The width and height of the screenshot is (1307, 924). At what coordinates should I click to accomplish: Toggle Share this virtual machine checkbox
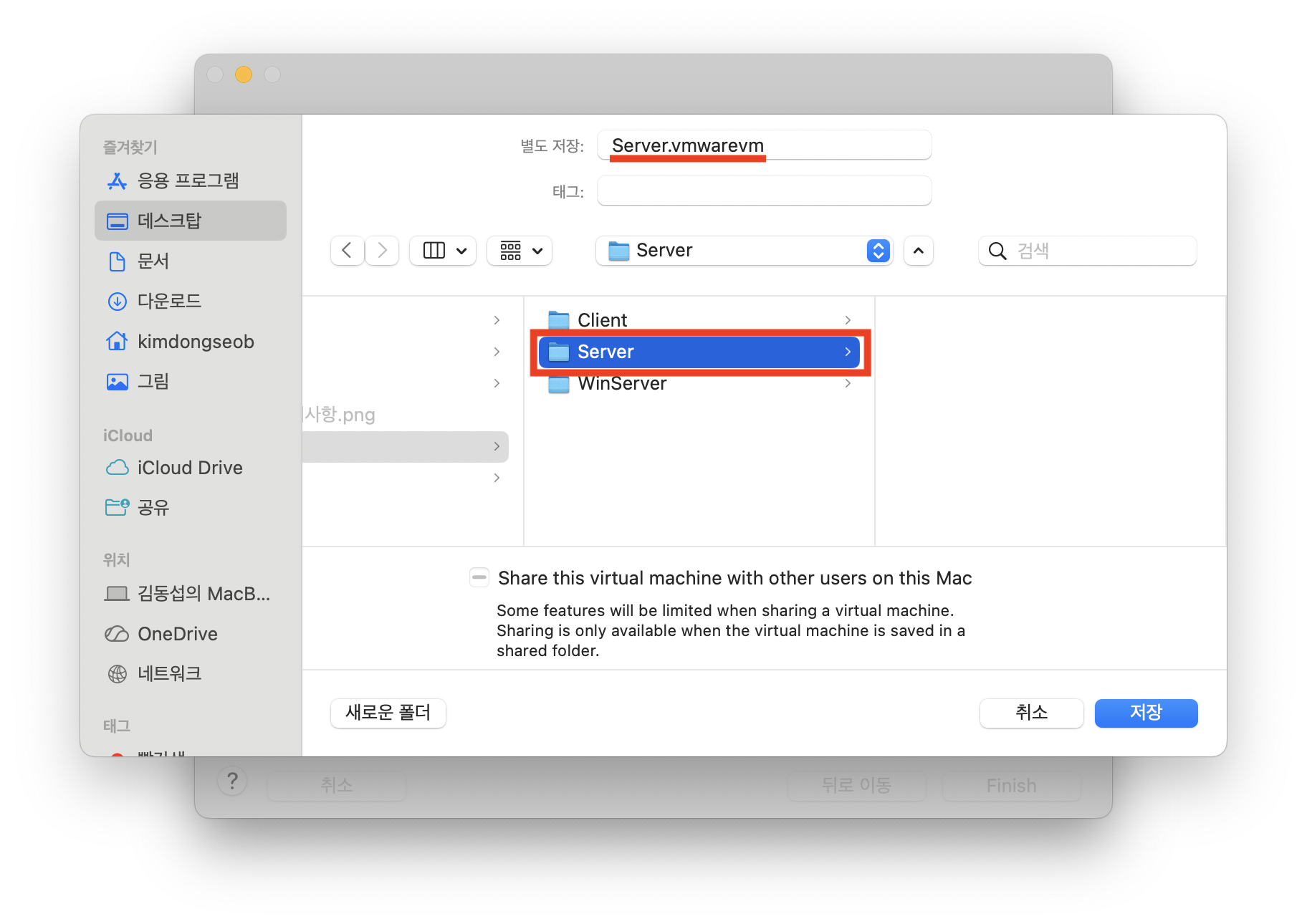pyautogui.click(x=479, y=577)
